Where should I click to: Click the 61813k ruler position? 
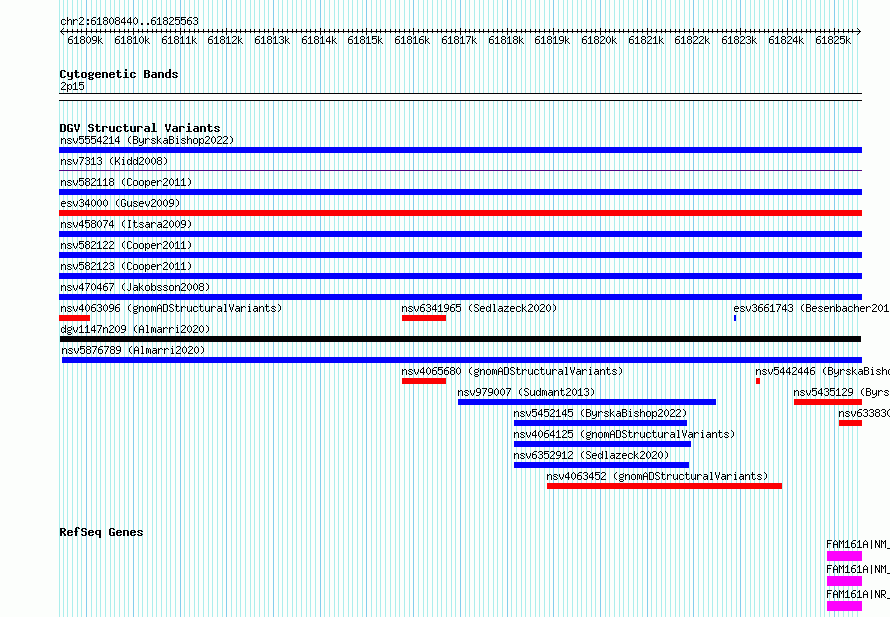point(272,40)
